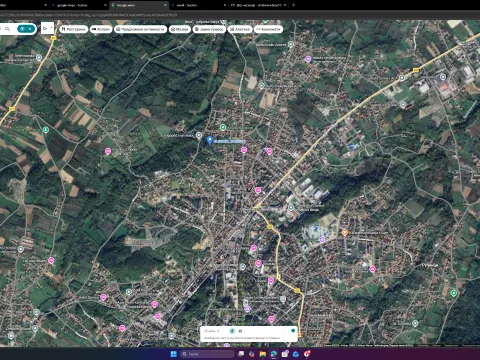Image resolution: width=480 pixels, height=360 pixels.
Task: Open a new browser tab
Action: 293,5
